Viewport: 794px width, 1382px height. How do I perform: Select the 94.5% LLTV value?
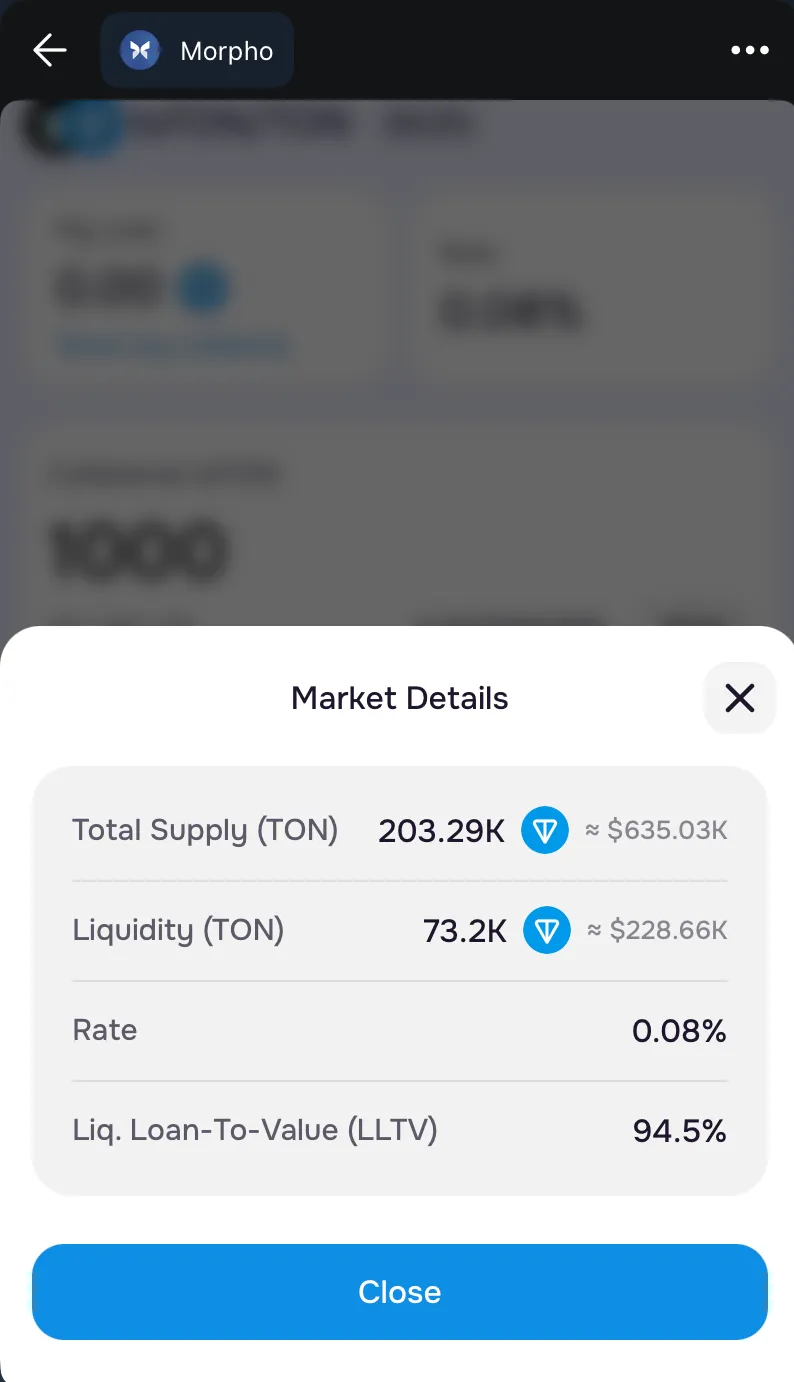(679, 1131)
